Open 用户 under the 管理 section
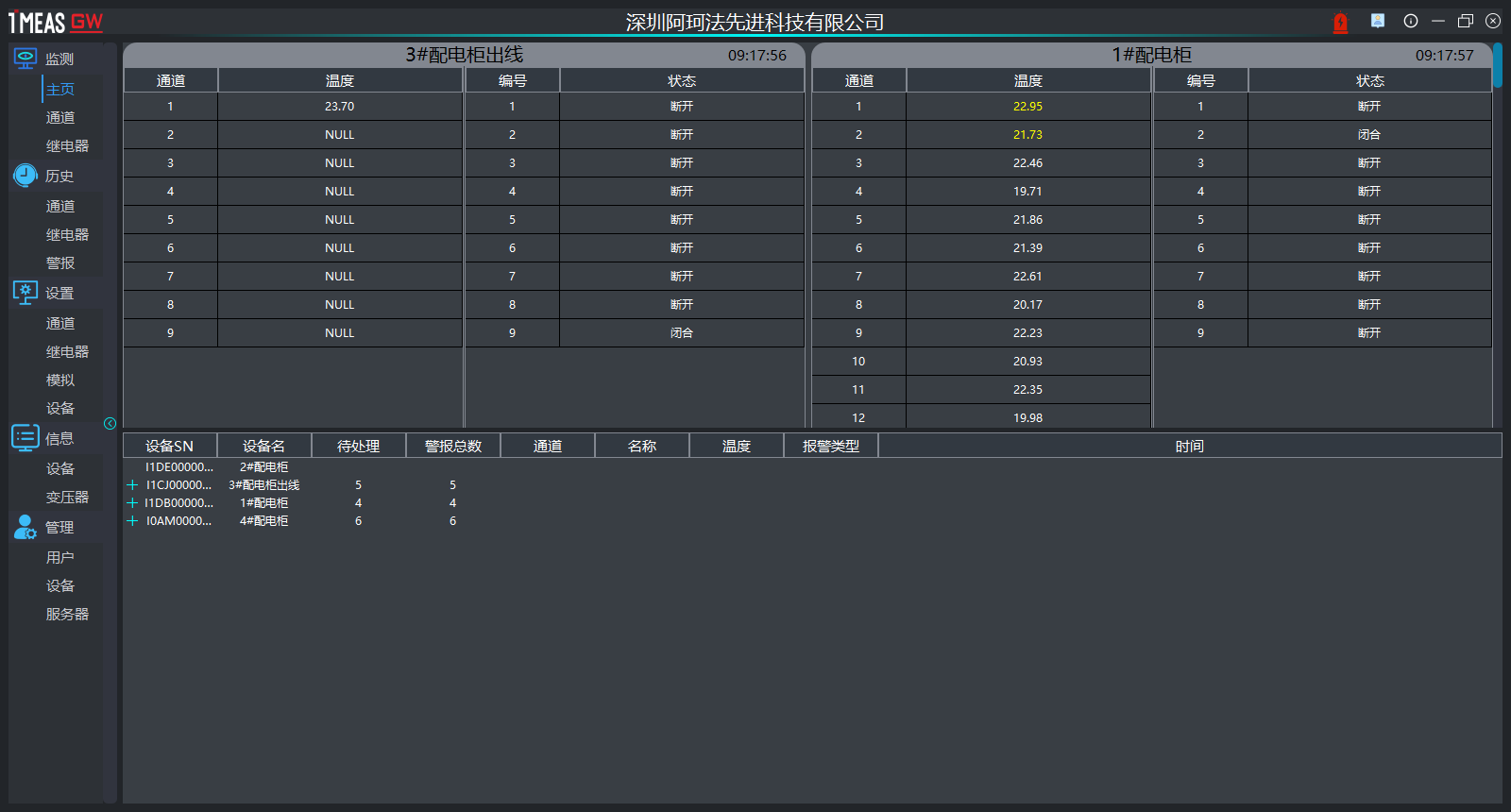1511x812 pixels. [60, 558]
